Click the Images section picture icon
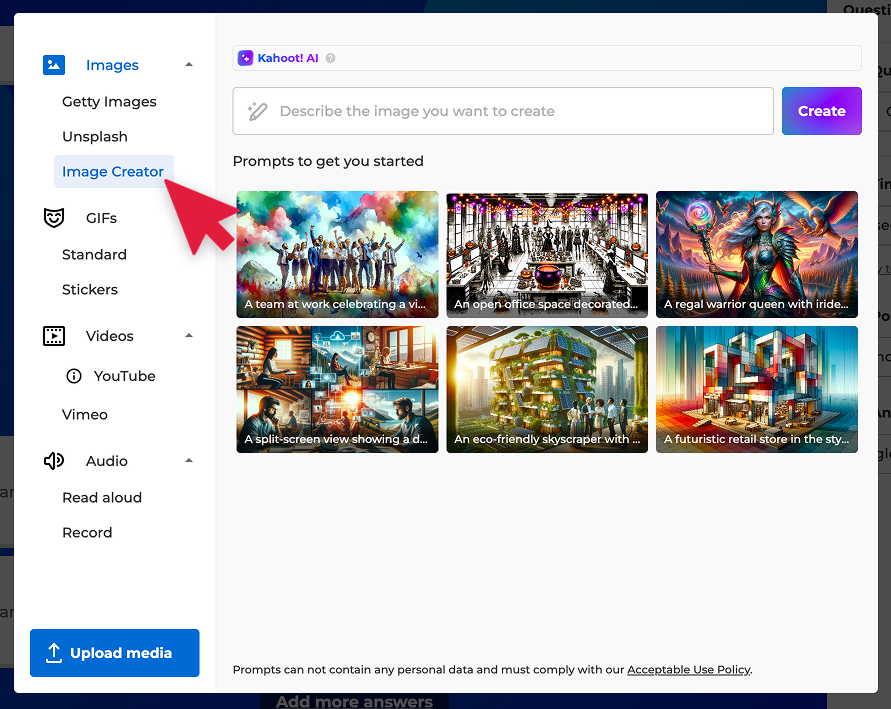The width and height of the screenshot is (891, 709). point(54,65)
